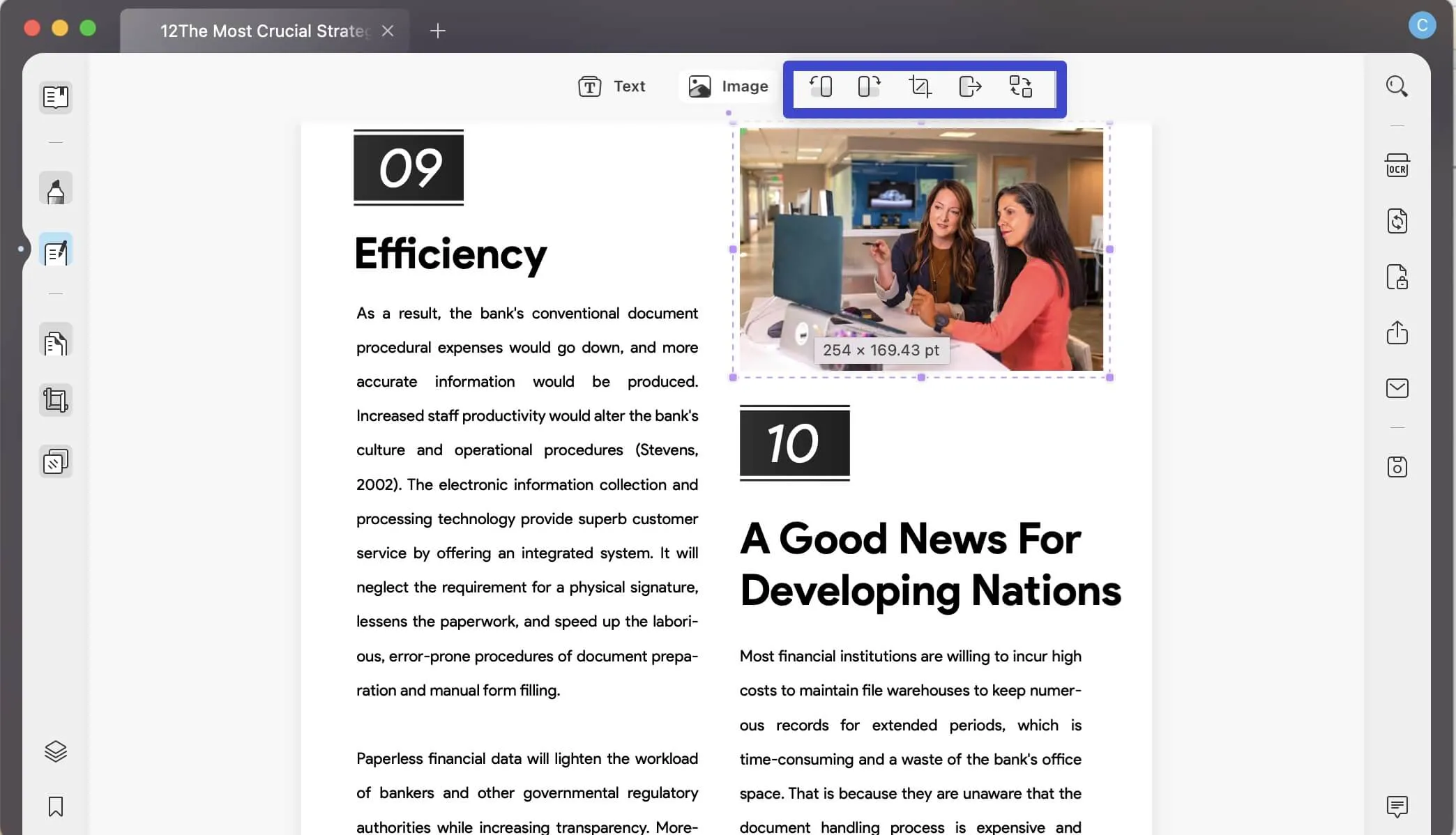Click the Share upload icon
Image resolution: width=1456 pixels, height=835 pixels.
1397,332
